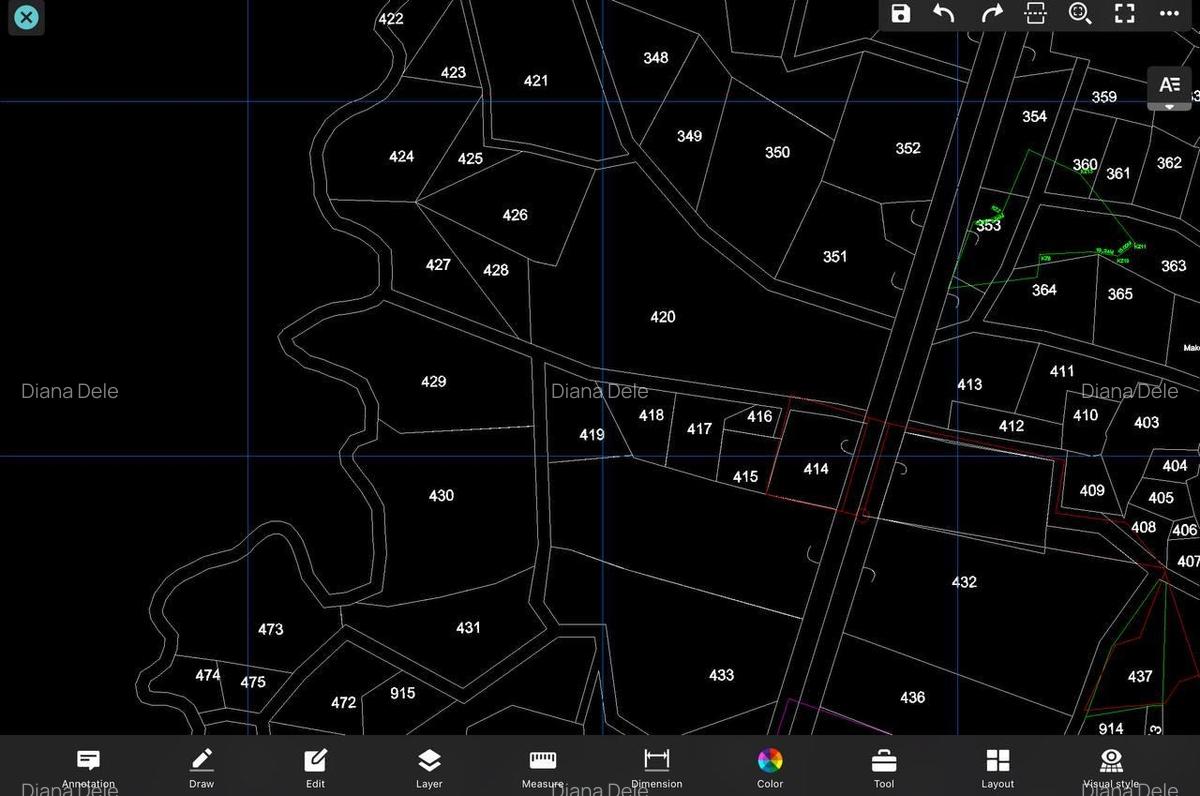This screenshot has height=796, width=1200.
Task: Select parcel label 426
Action: 515,215
